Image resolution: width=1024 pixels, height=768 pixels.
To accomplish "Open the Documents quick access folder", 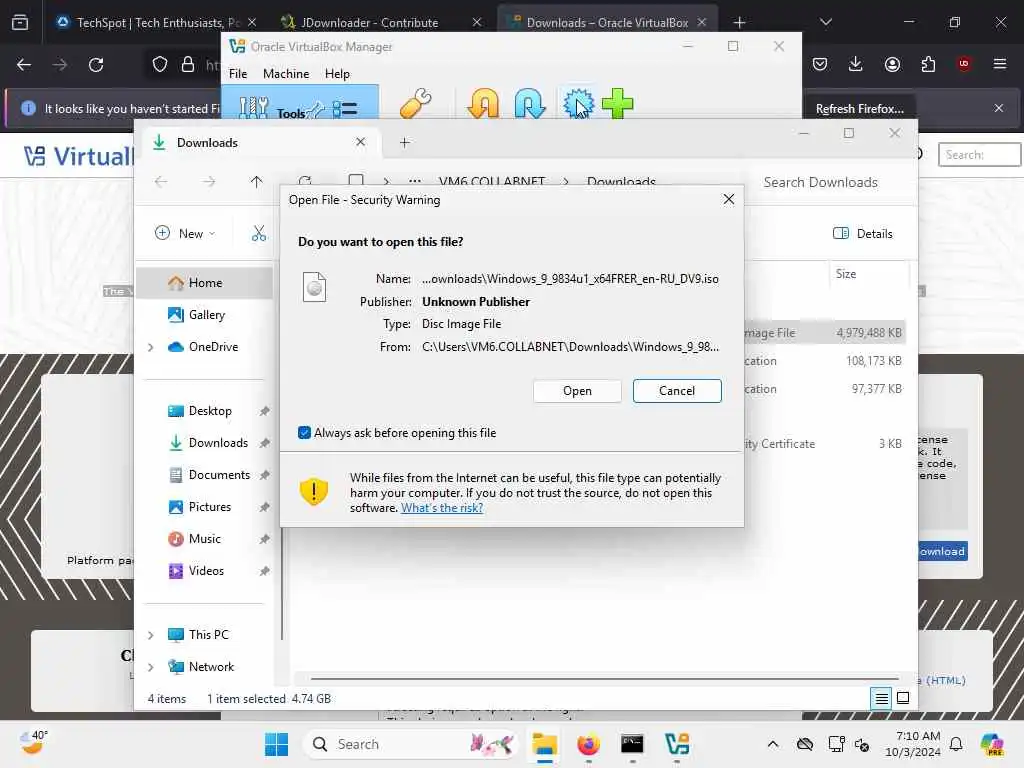I will 219,475.
